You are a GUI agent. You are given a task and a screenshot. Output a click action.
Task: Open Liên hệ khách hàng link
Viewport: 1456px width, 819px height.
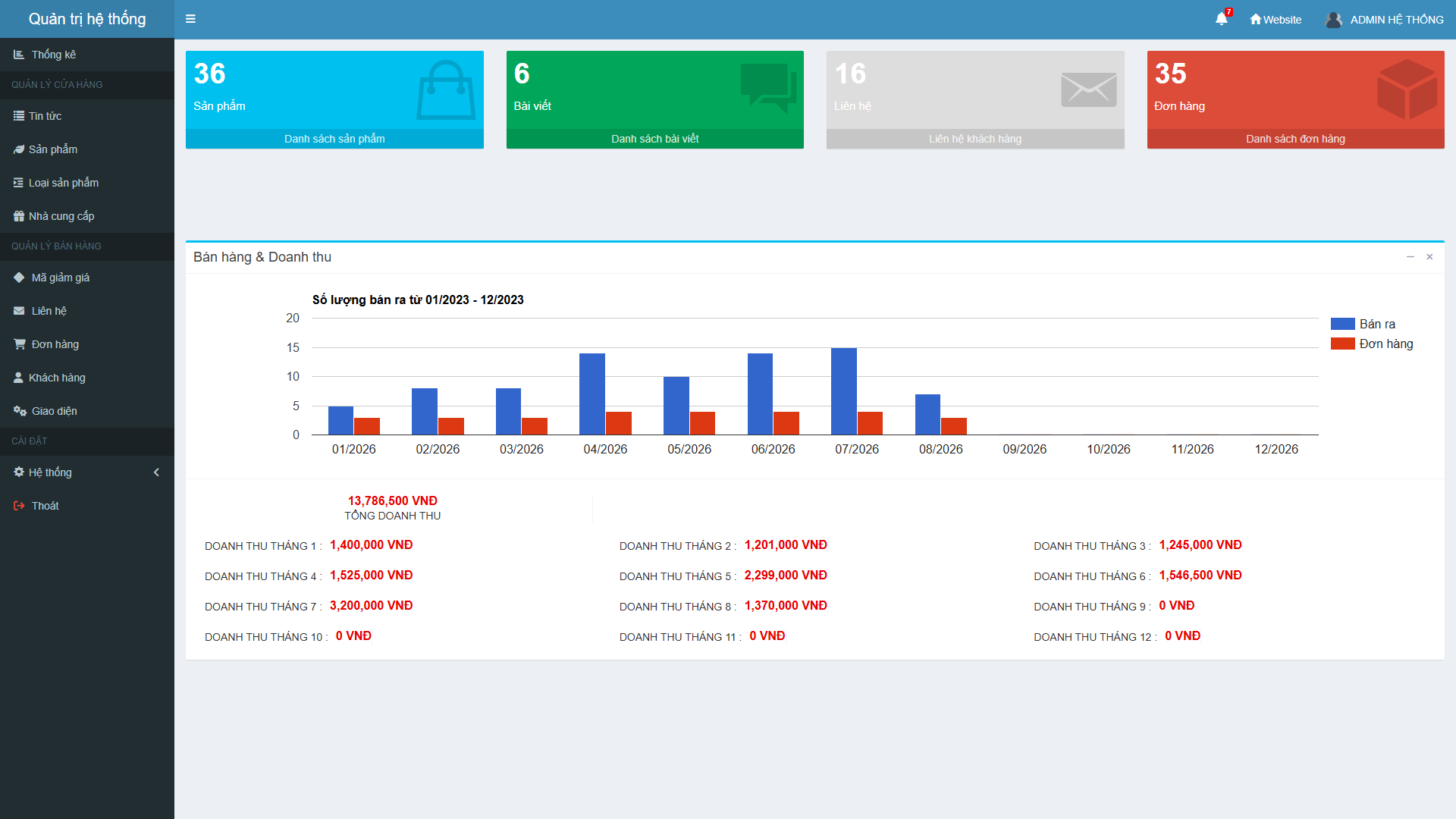click(x=975, y=139)
